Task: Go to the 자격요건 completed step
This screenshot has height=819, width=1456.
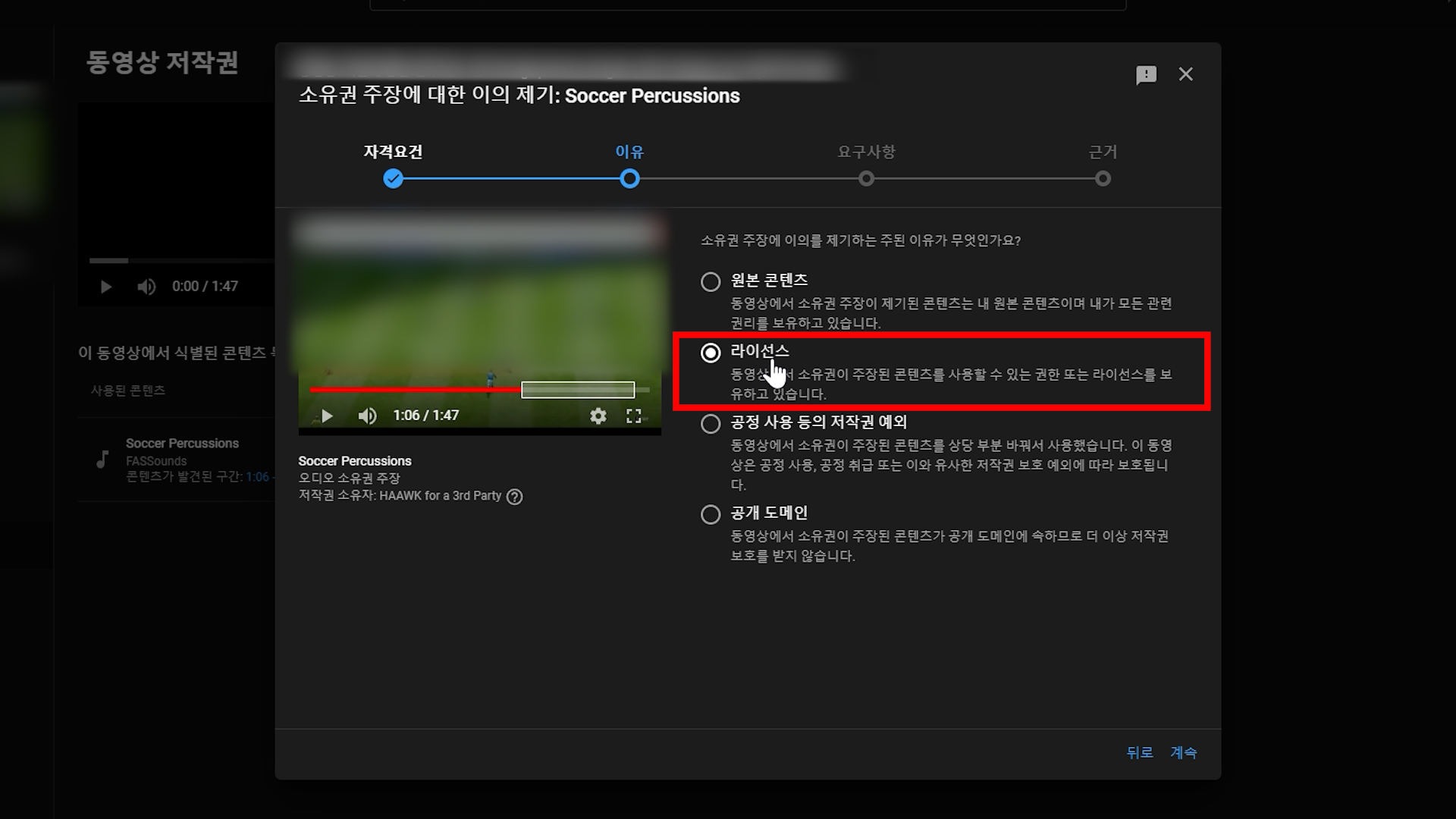Action: (393, 179)
